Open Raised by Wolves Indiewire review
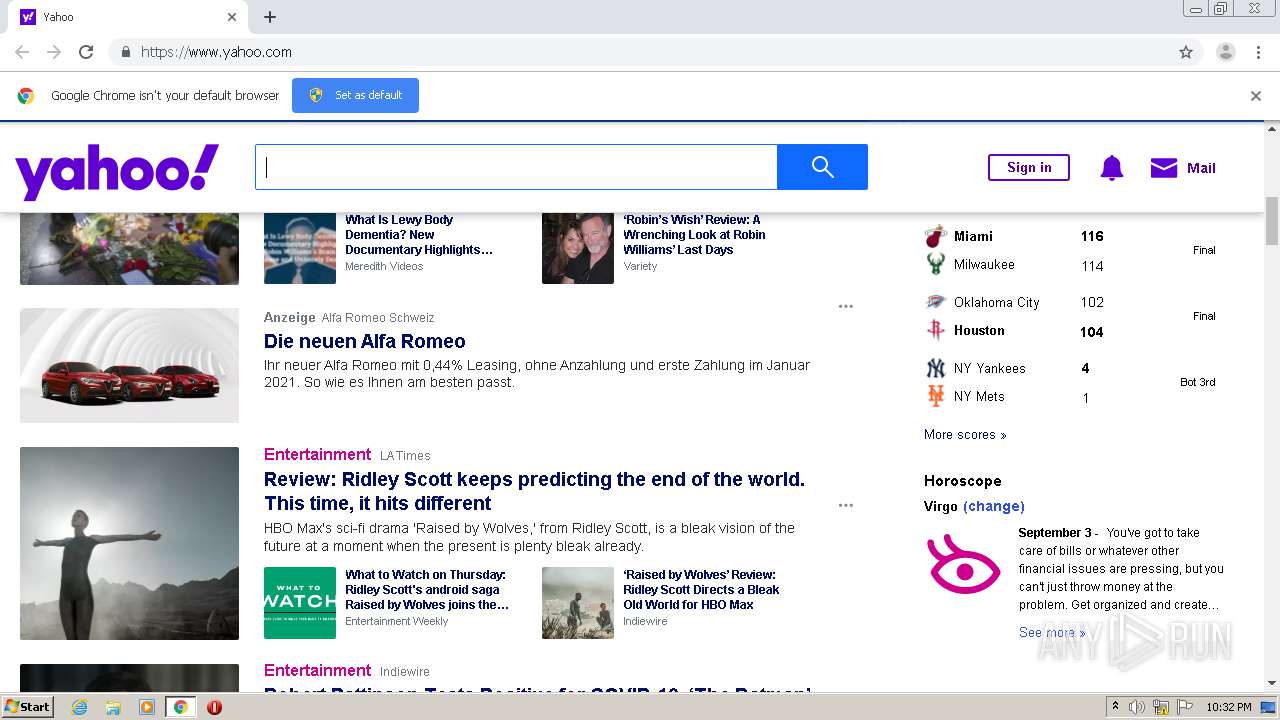1280x720 pixels. tap(701, 589)
